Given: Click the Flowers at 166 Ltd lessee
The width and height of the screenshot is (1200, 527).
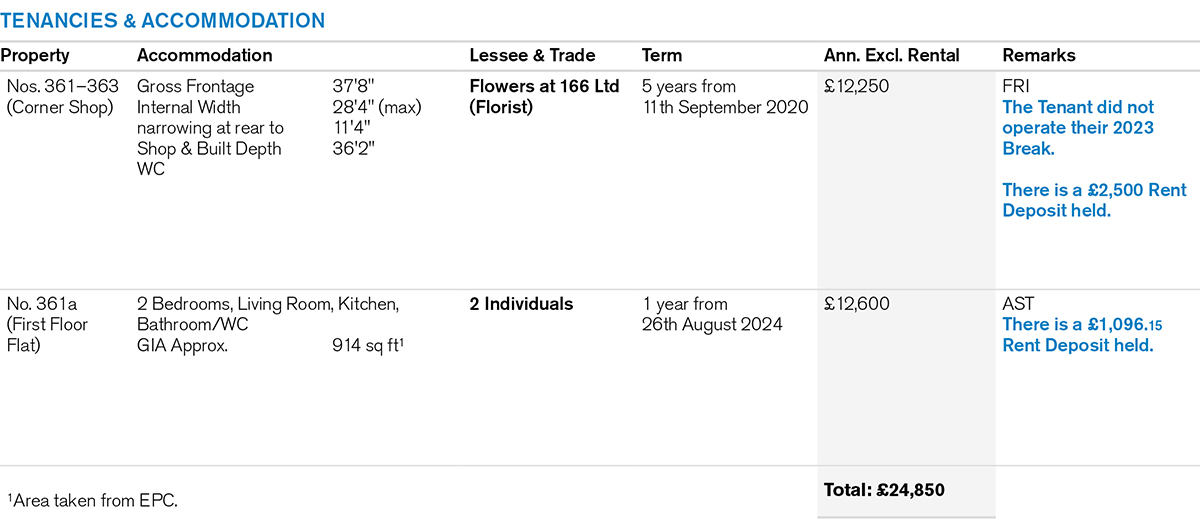Looking at the screenshot, I should [x=545, y=87].
